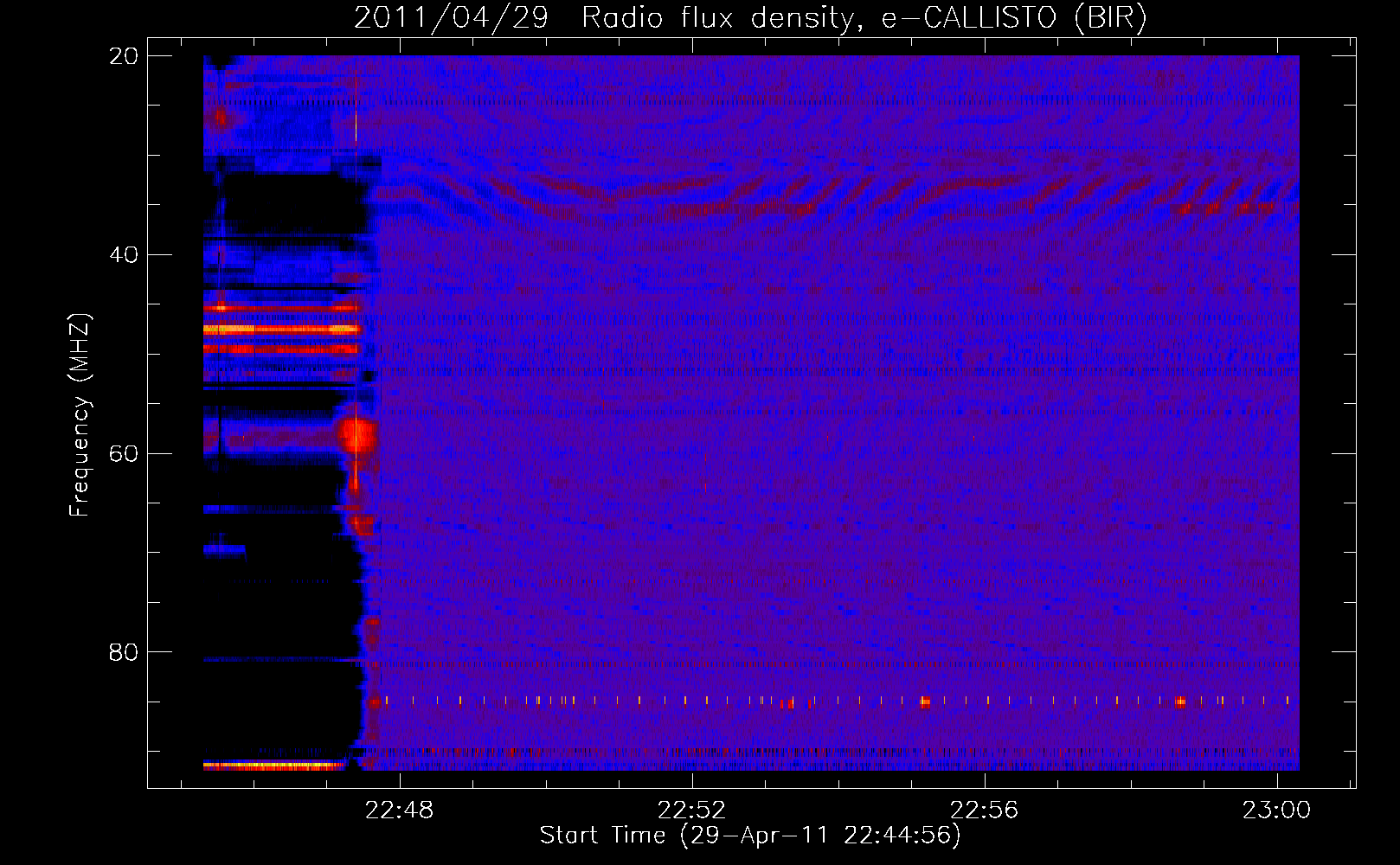Click the yellow-red band at the spectrogram bottom left
Screen dimensions: 1400x865
[274, 766]
